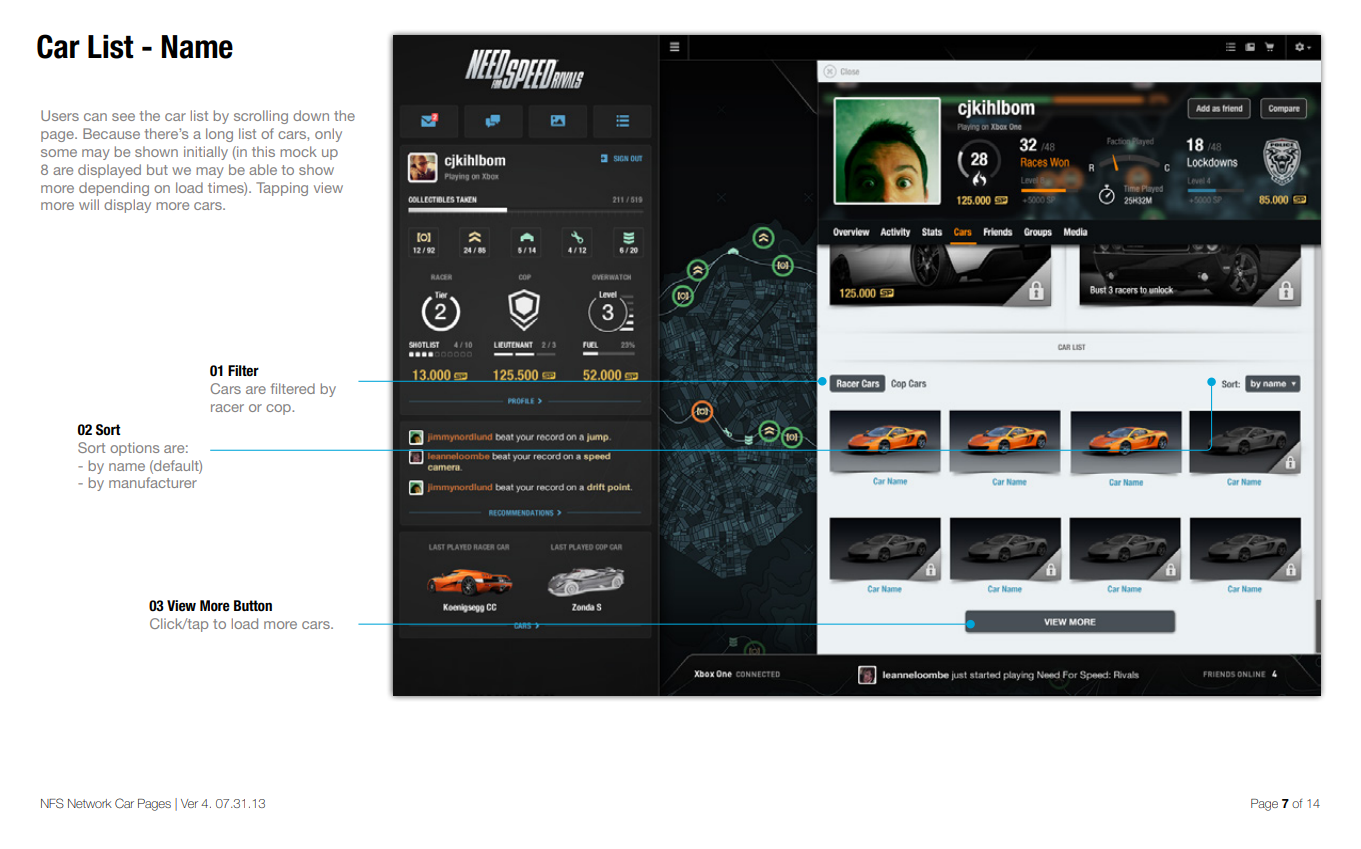This screenshot has height=849, width=1361.
Task: Click the list view icon in top bar
Action: point(1232,47)
